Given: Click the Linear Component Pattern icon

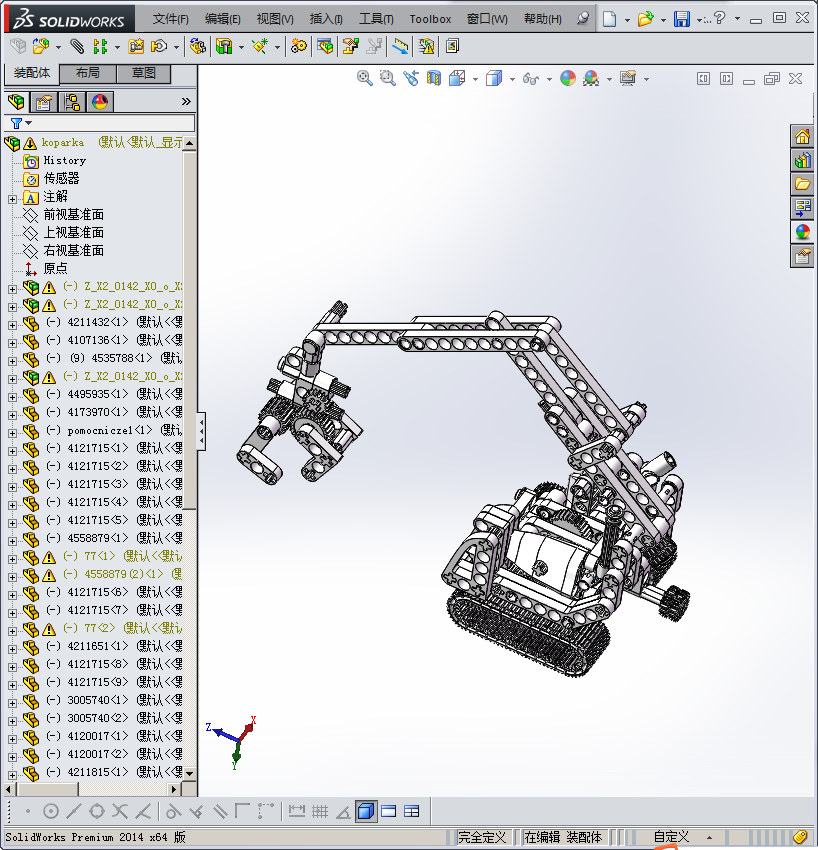Looking at the screenshot, I should 100,47.
